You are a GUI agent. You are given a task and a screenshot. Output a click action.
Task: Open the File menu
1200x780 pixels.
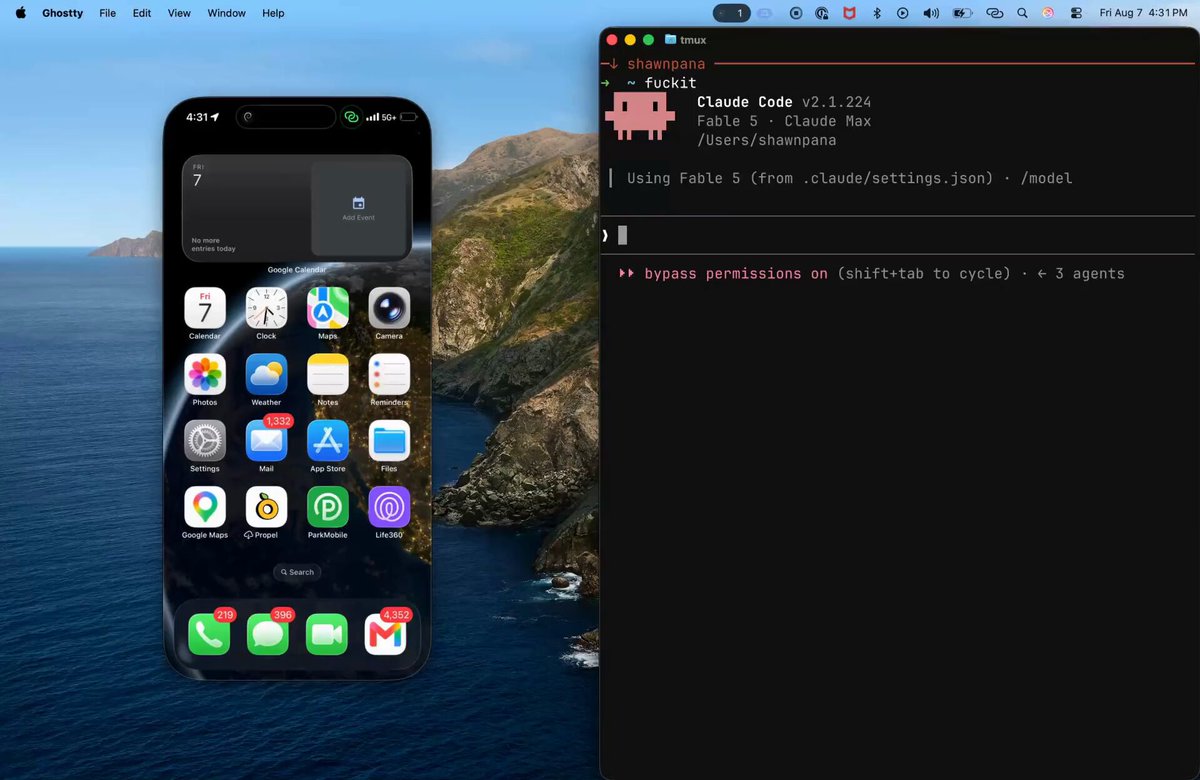click(107, 13)
